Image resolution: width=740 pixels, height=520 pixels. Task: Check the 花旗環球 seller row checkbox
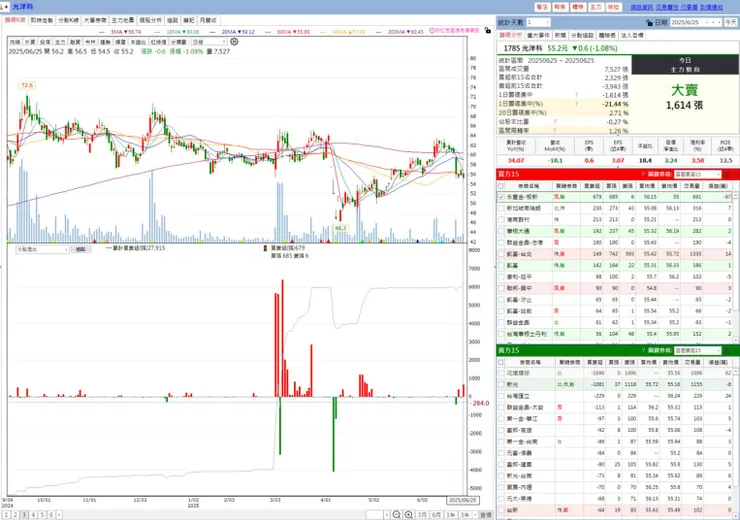tap(501, 373)
